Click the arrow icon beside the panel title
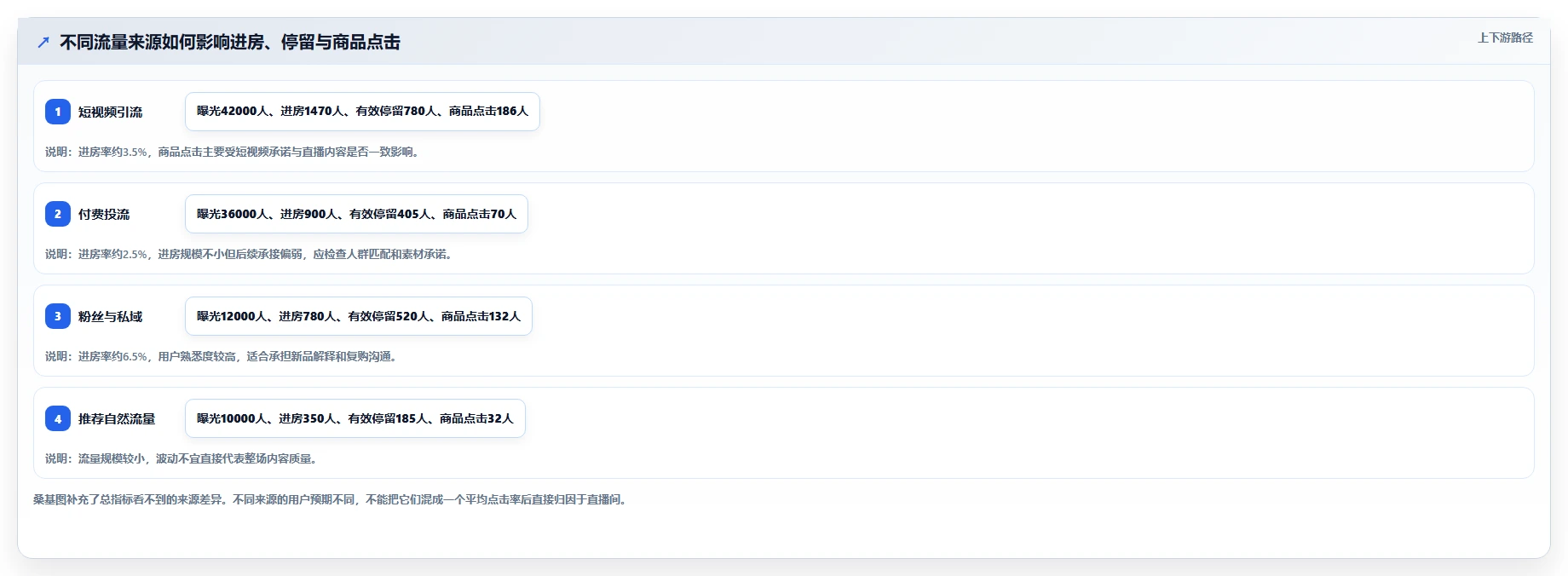 pos(43,42)
